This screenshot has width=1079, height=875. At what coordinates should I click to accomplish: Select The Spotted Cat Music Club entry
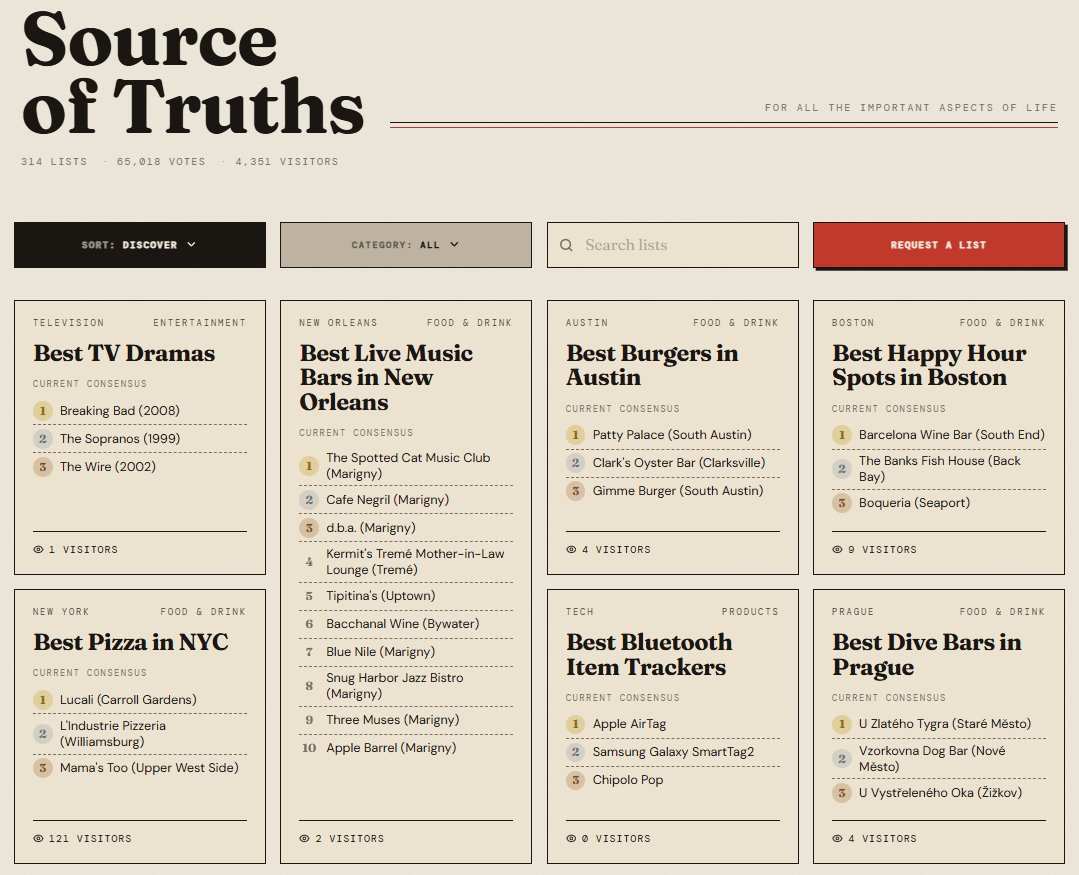(406, 466)
